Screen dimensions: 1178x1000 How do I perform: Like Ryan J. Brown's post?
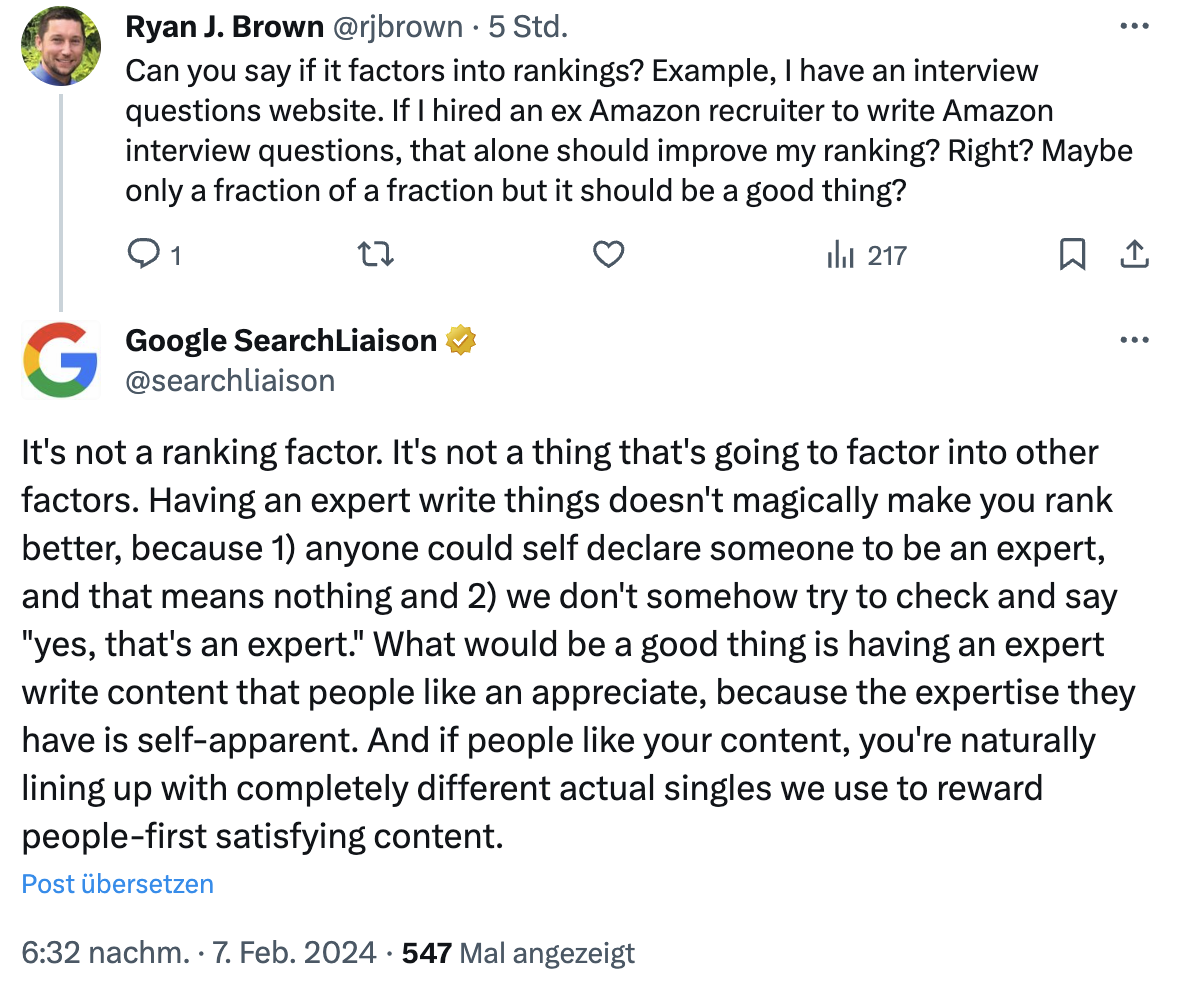tap(608, 255)
